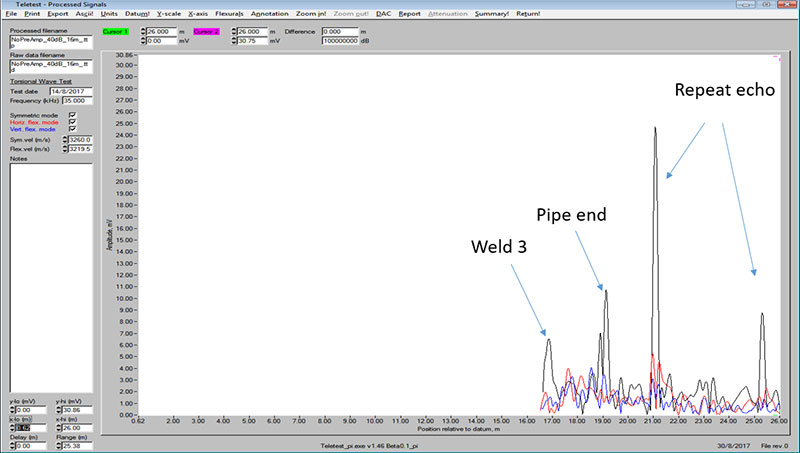
Task: Click the y-hi (mV) stepper arrows
Action: pos(59,410)
